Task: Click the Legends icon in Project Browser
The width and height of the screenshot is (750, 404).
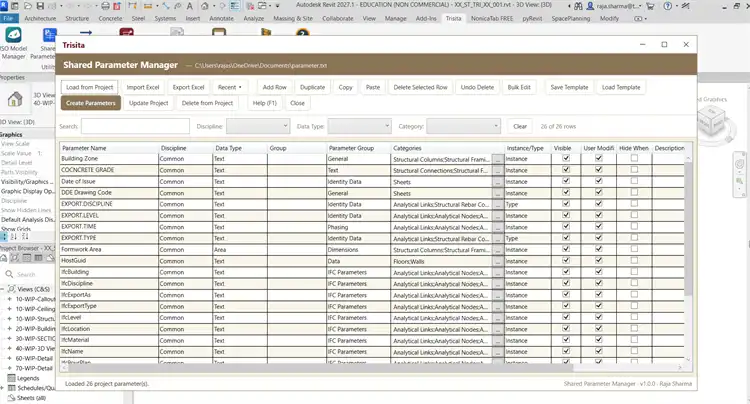Action: (11, 378)
